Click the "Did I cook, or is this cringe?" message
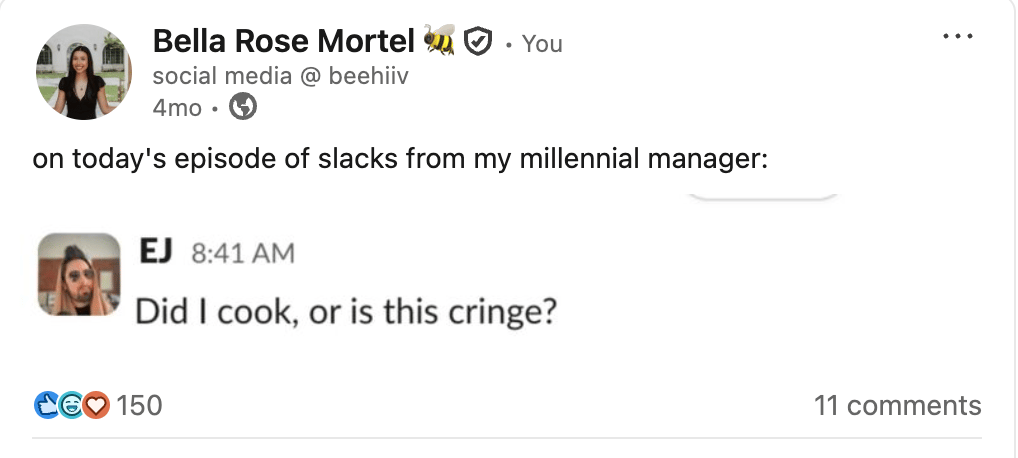Image resolution: width=1018 pixels, height=458 pixels. [345, 311]
